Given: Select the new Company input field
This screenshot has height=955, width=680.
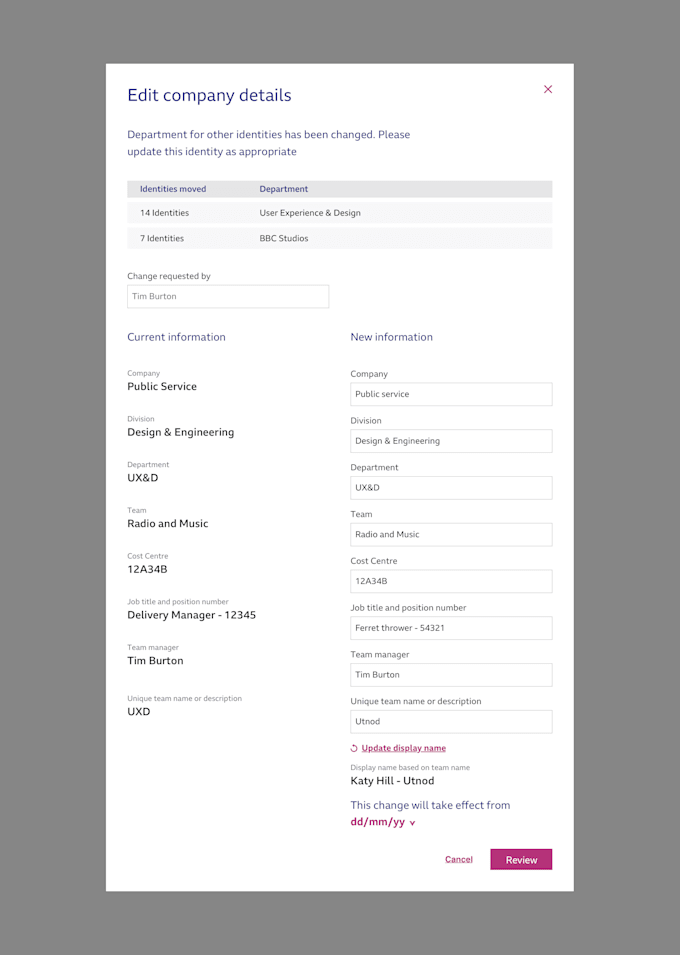Looking at the screenshot, I should pos(451,394).
